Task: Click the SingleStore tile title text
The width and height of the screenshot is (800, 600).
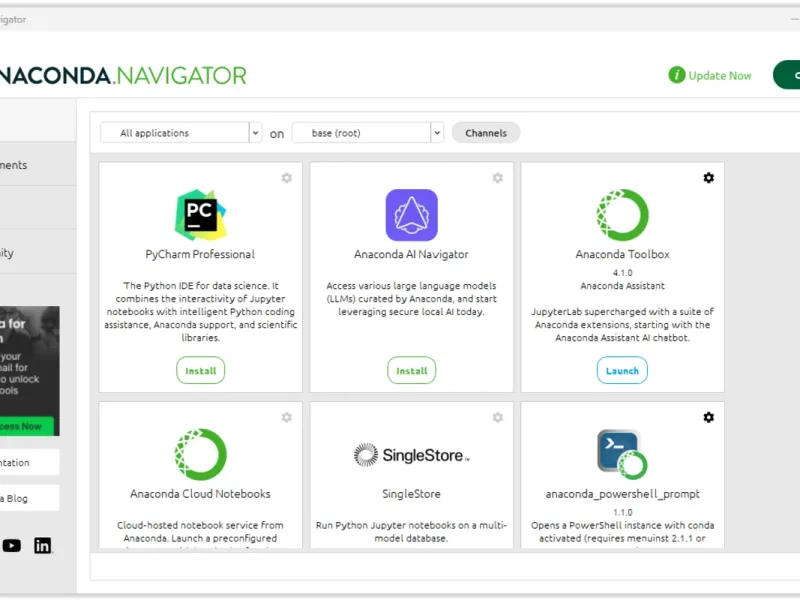Action: (x=411, y=494)
